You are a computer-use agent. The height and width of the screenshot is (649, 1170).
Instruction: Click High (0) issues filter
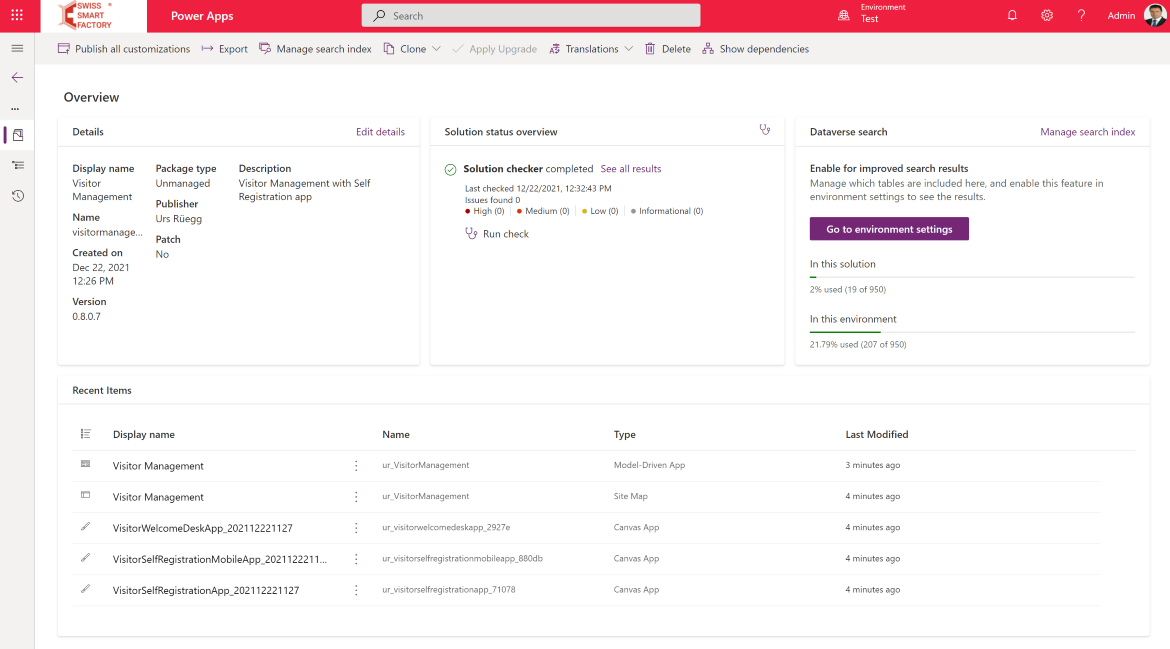(485, 211)
